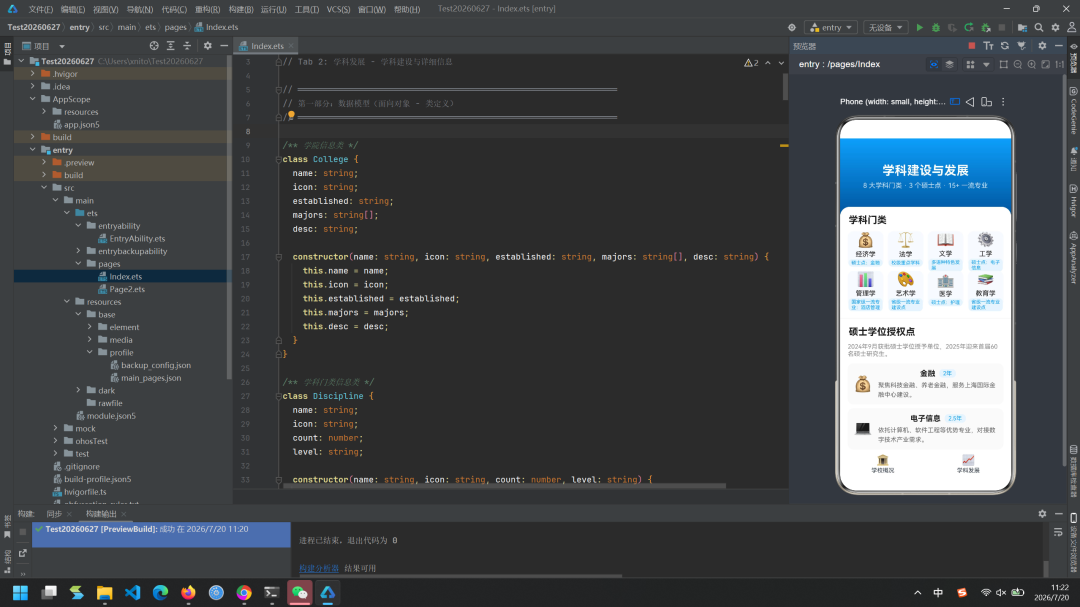
Task: Click the editor horizontal scrollbar
Action: pos(504,486)
